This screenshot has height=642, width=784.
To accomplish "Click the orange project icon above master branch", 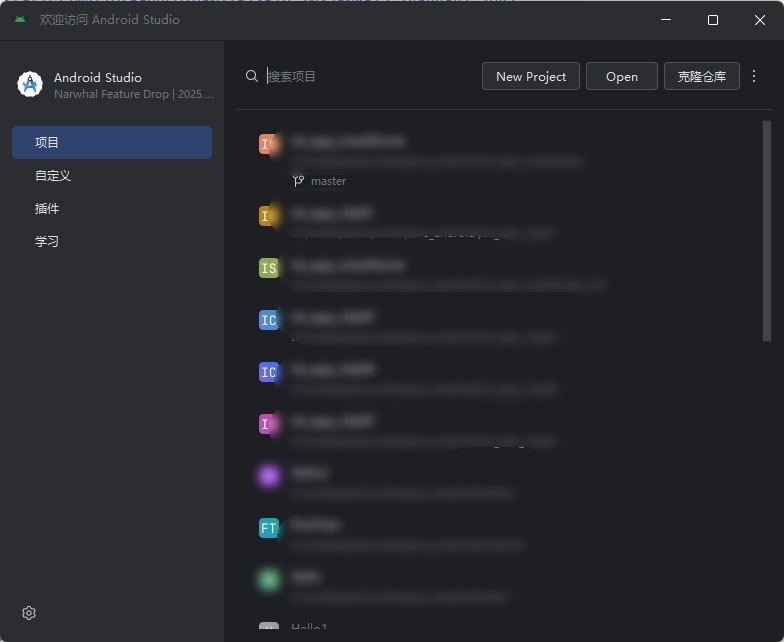I will point(268,144).
